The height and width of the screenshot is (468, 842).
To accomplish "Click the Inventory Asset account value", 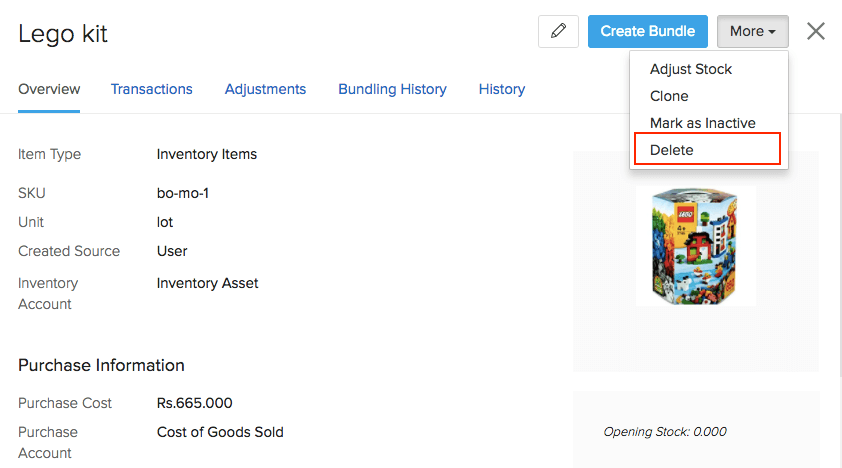I will pos(207,283).
